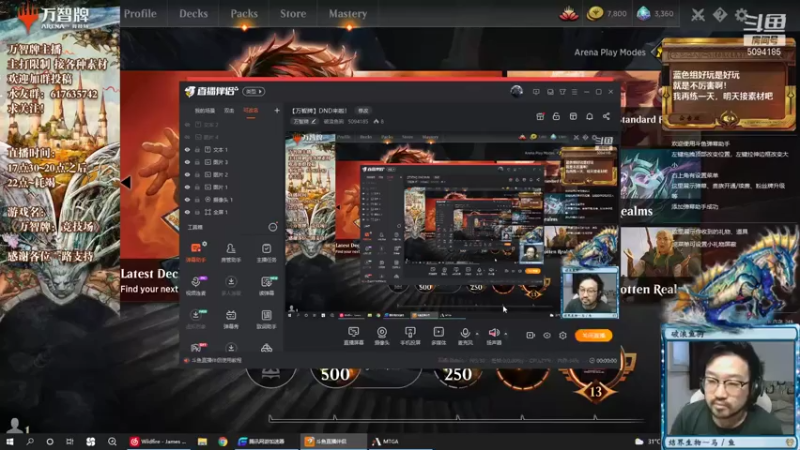Viewport: 800px width, 450px height.
Task: Click the MTGA lotus icon near gold
Action: 568,14
